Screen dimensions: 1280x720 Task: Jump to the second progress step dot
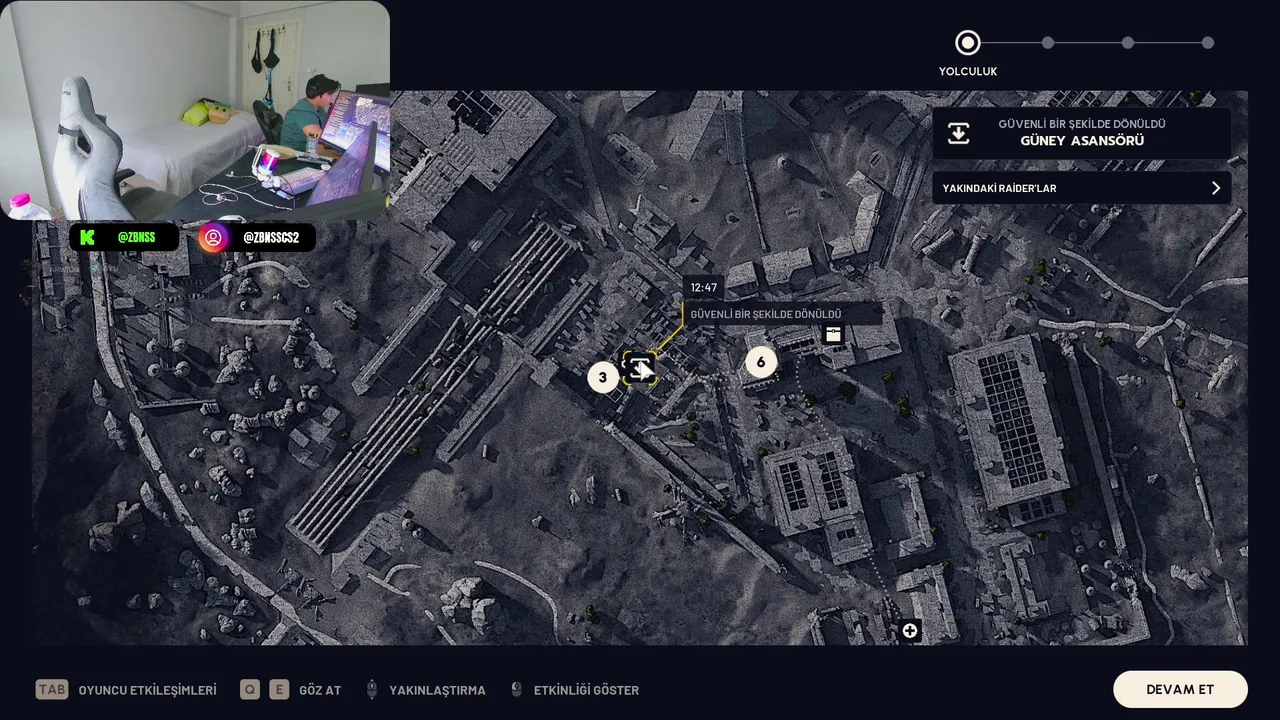(x=1047, y=43)
